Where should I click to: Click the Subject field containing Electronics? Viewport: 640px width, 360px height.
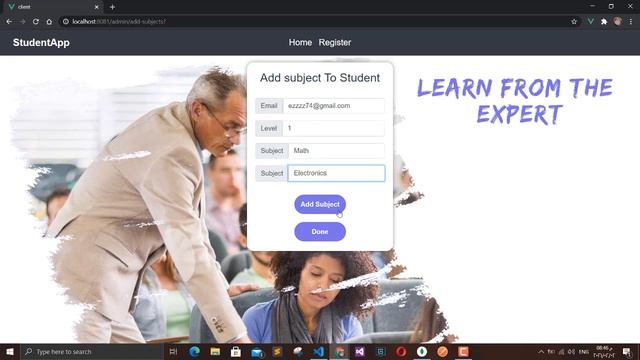tap(336, 173)
